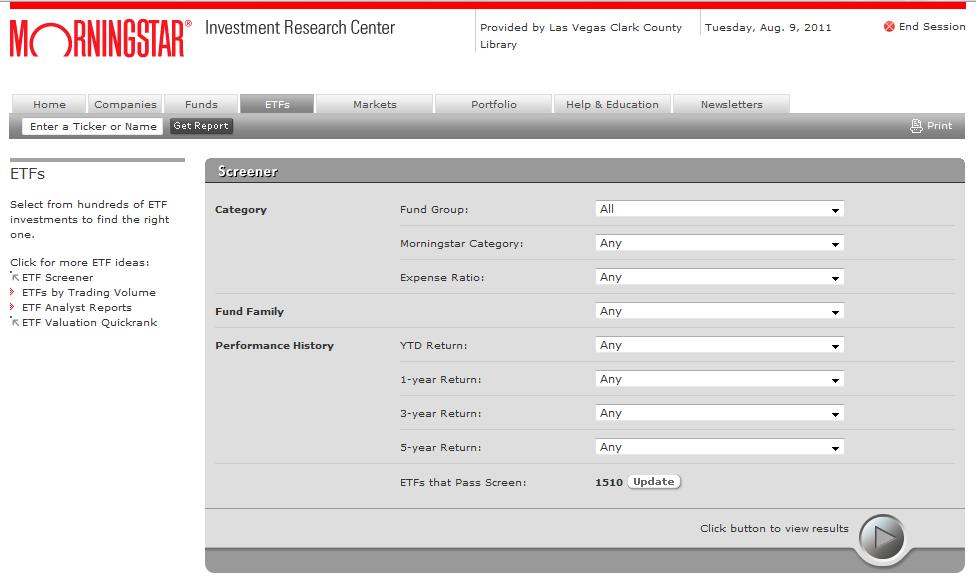This screenshot has width=976, height=586.
Task: Select the Portfolio tab
Action: coord(493,103)
